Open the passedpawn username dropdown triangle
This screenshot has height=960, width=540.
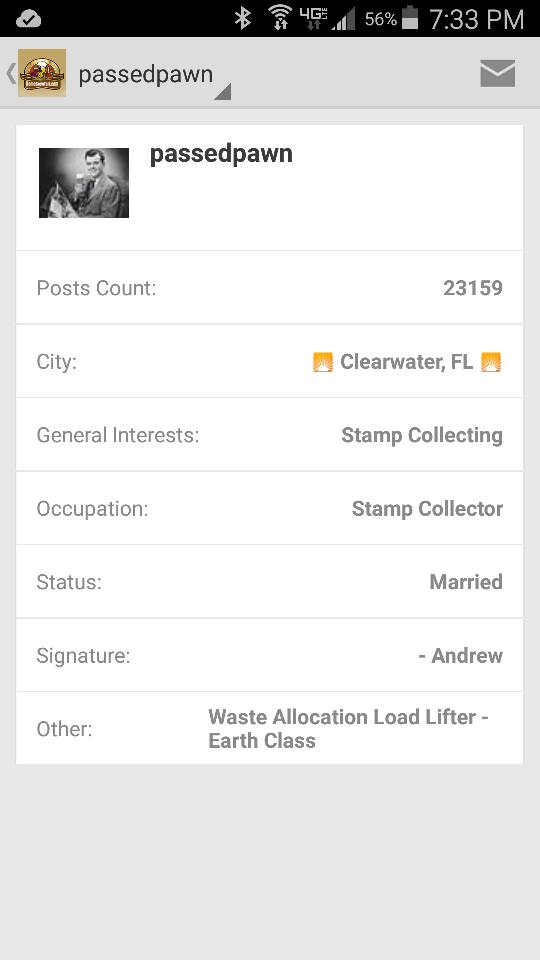pyautogui.click(x=222, y=92)
